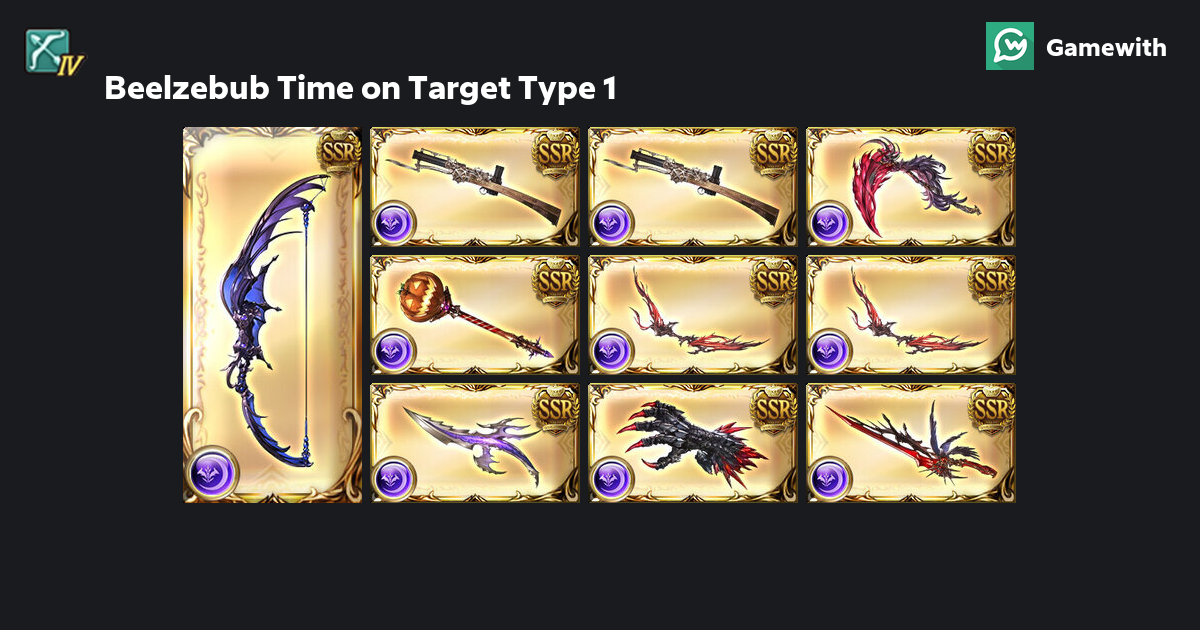
Task: Select the second rifle weapon card
Action: (x=694, y=187)
